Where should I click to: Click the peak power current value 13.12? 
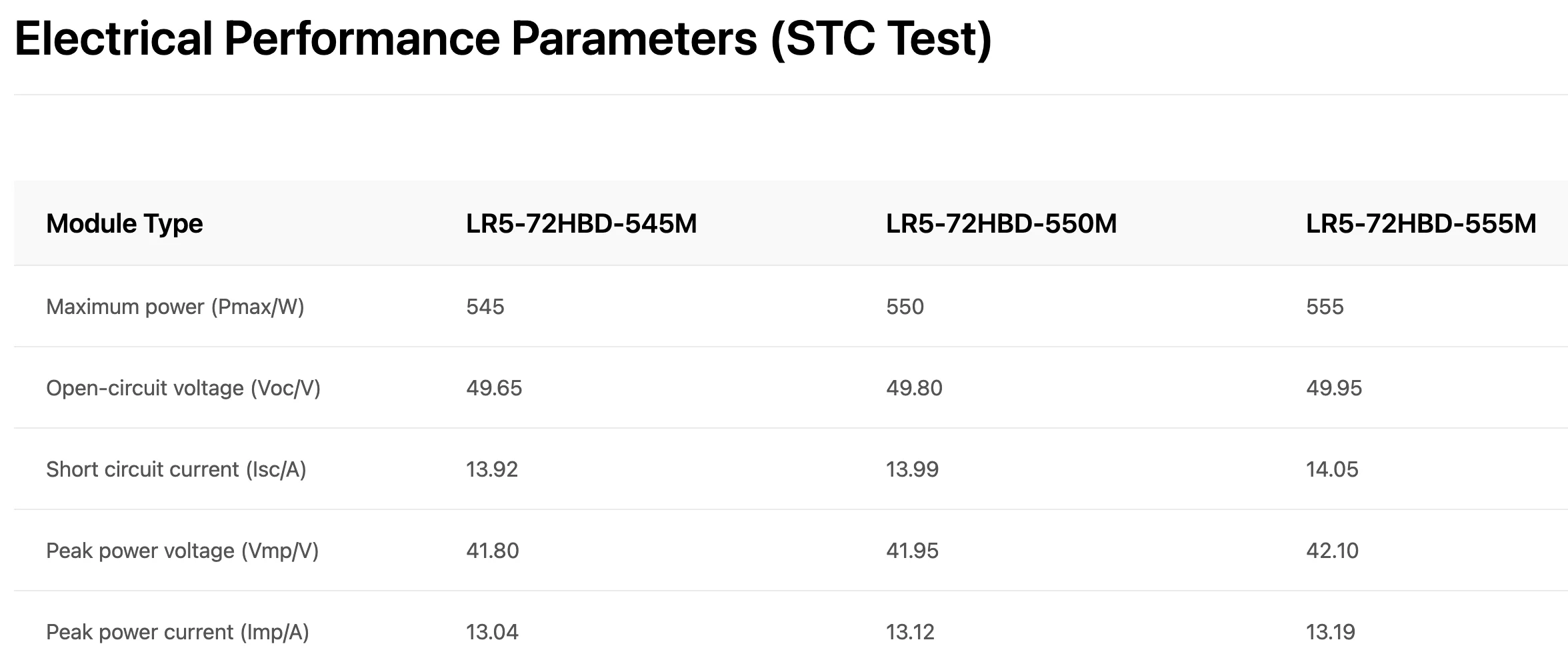910,632
